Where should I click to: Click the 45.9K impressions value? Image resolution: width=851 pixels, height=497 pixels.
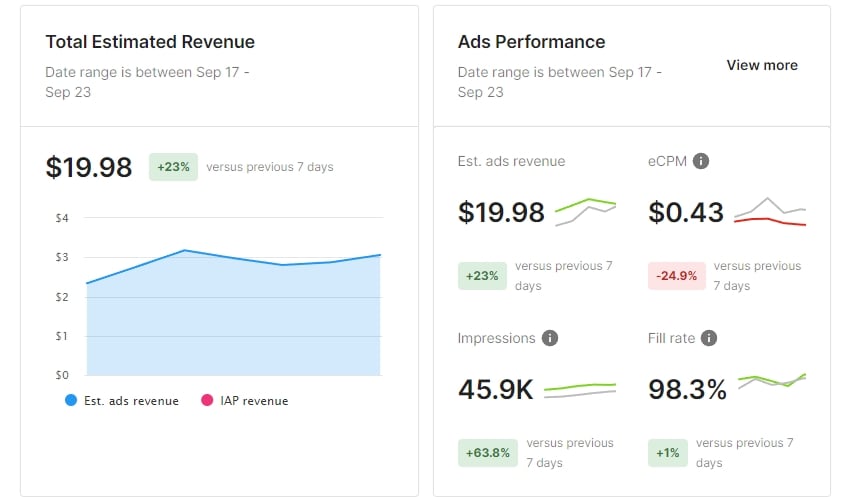point(496,390)
